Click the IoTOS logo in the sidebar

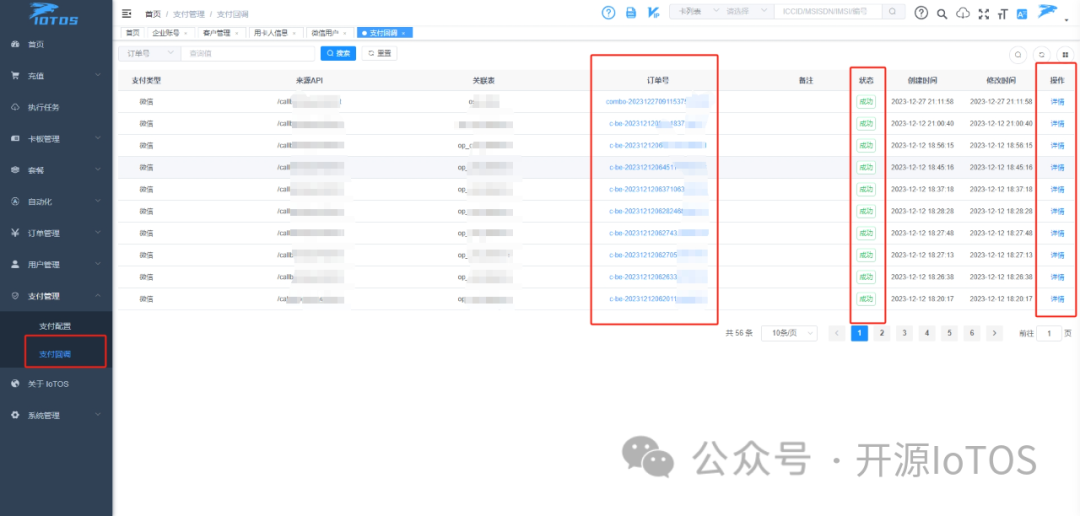tap(54, 13)
